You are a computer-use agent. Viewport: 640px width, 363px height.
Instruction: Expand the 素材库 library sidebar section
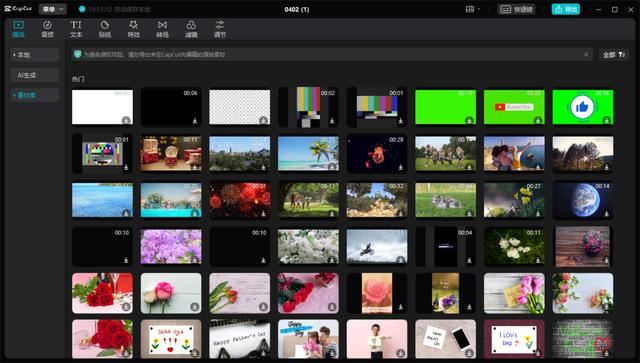(35, 95)
